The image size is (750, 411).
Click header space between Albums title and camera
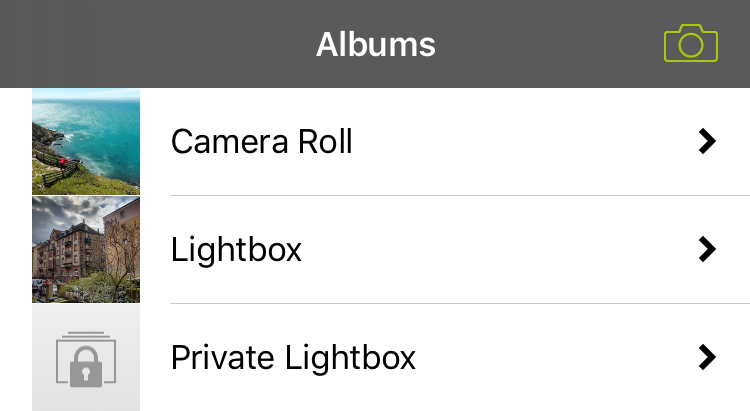tap(550, 44)
